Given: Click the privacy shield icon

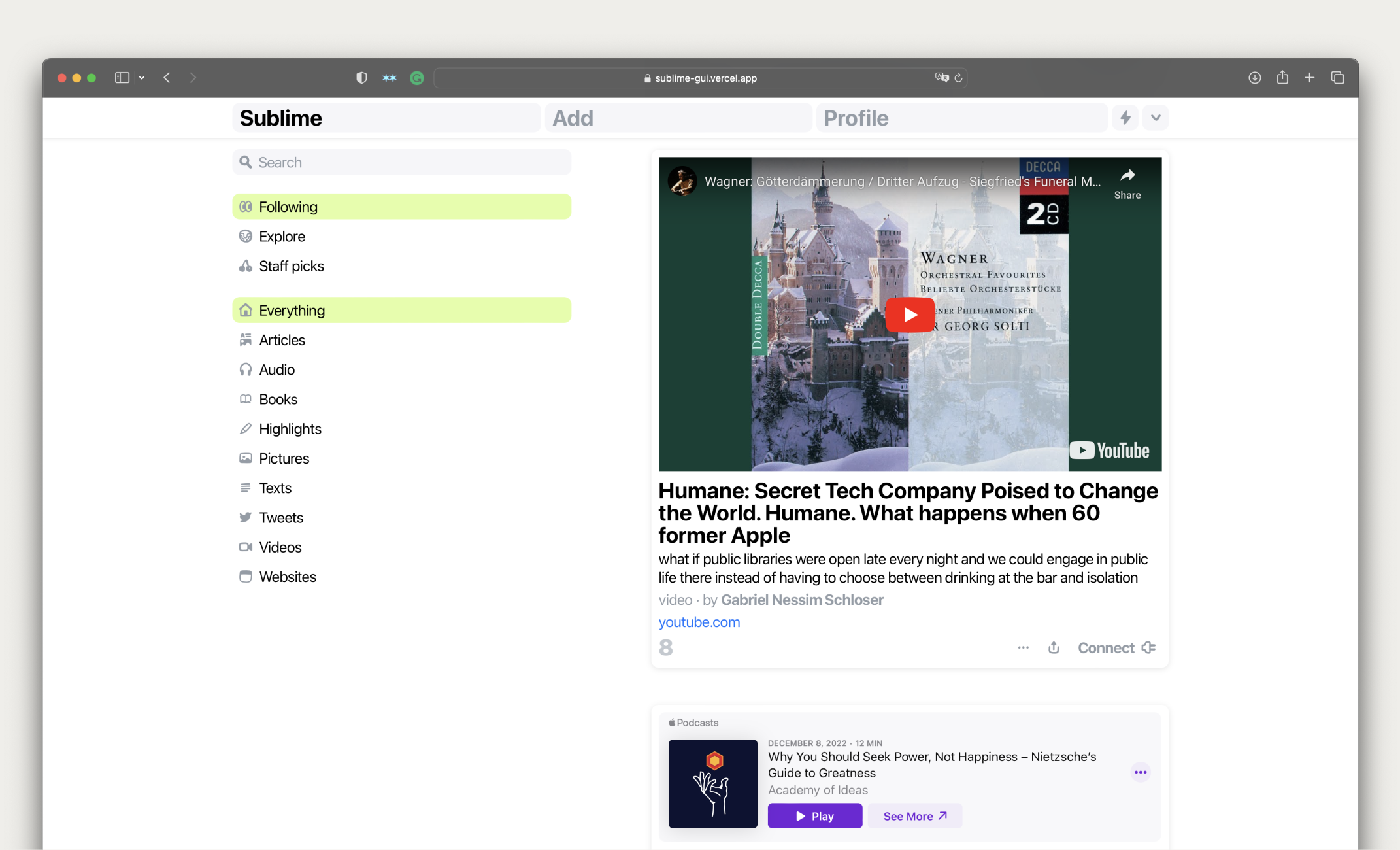Looking at the screenshot, I should coord(361,78).
